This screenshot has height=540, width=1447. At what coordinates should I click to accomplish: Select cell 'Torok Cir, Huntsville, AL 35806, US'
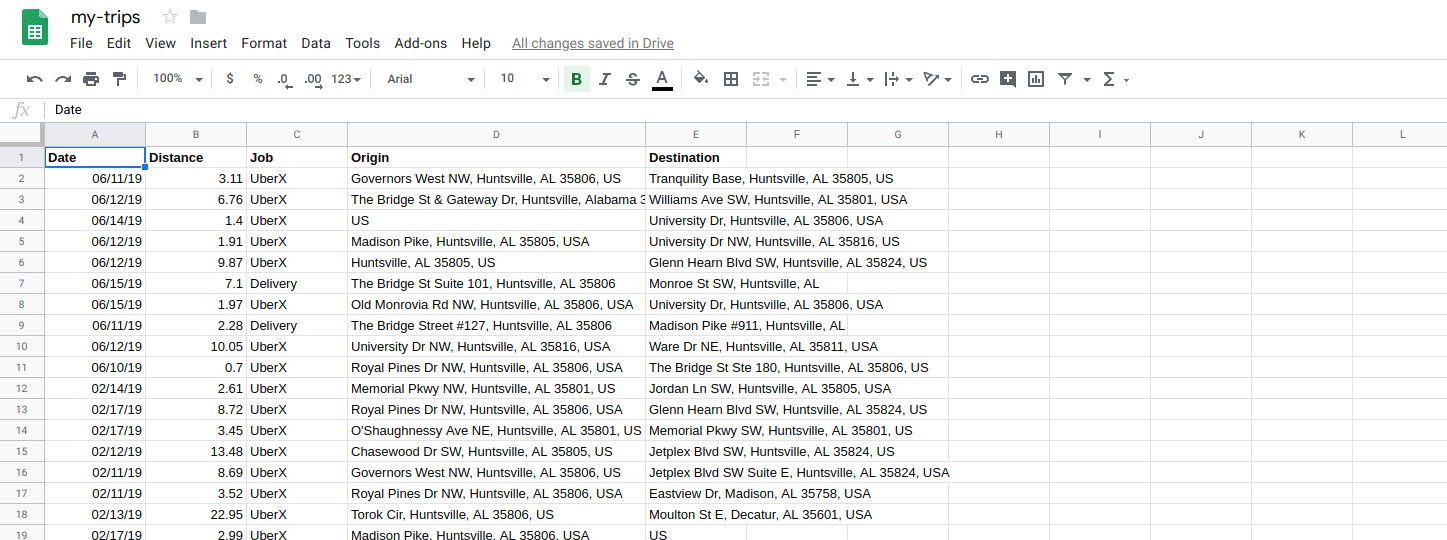pos(496,514)
